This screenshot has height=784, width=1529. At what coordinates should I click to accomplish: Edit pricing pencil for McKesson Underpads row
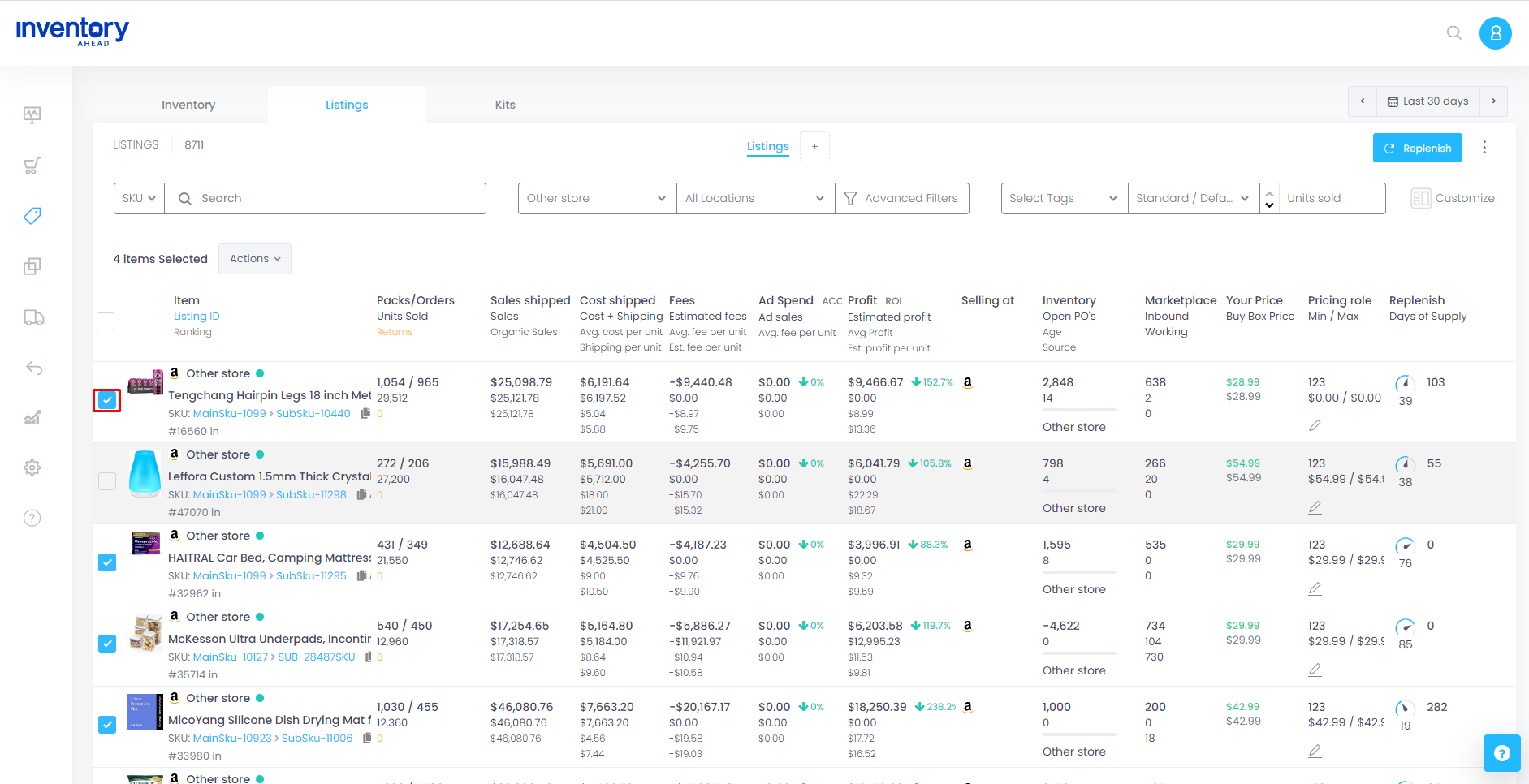(1315, 670)
